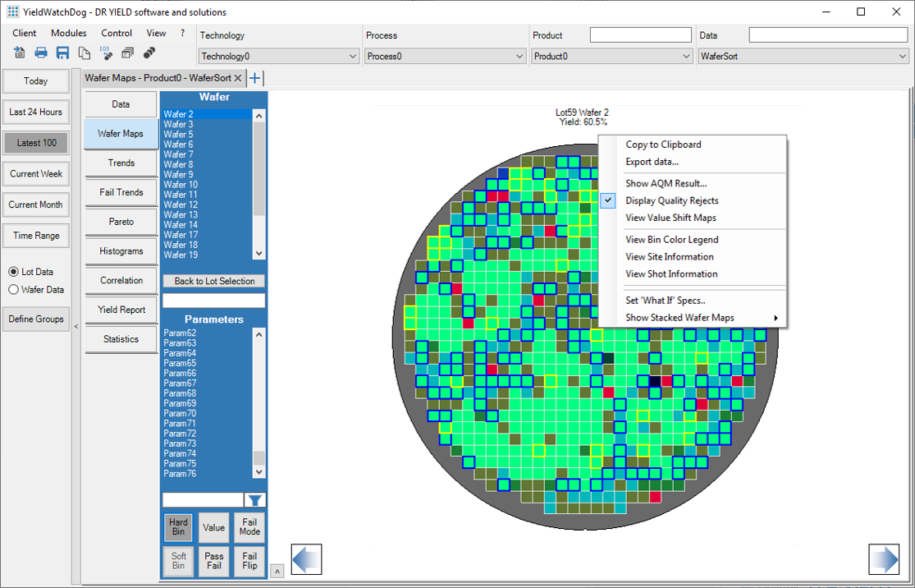Click the Copy pages toolbar icon
The height and width of the screenshot is (588, 915).
click(x=84, y=52)
